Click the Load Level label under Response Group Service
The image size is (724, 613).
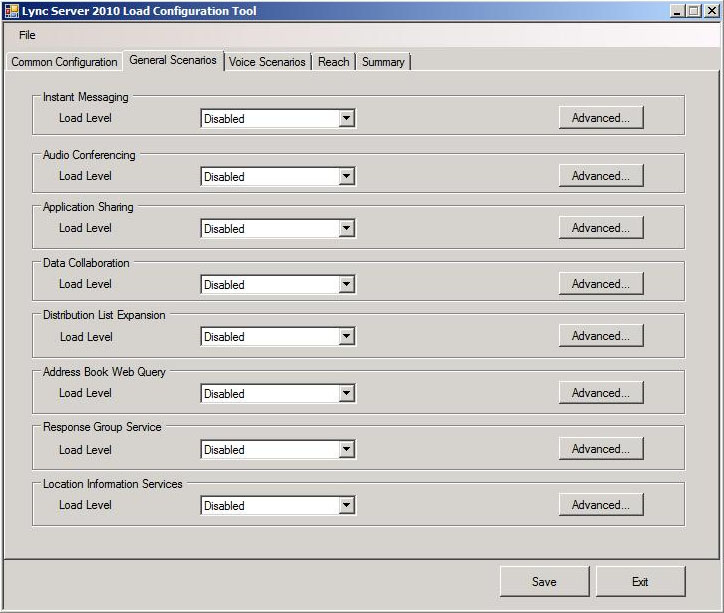pyautogui.click(x=85, y=450)
